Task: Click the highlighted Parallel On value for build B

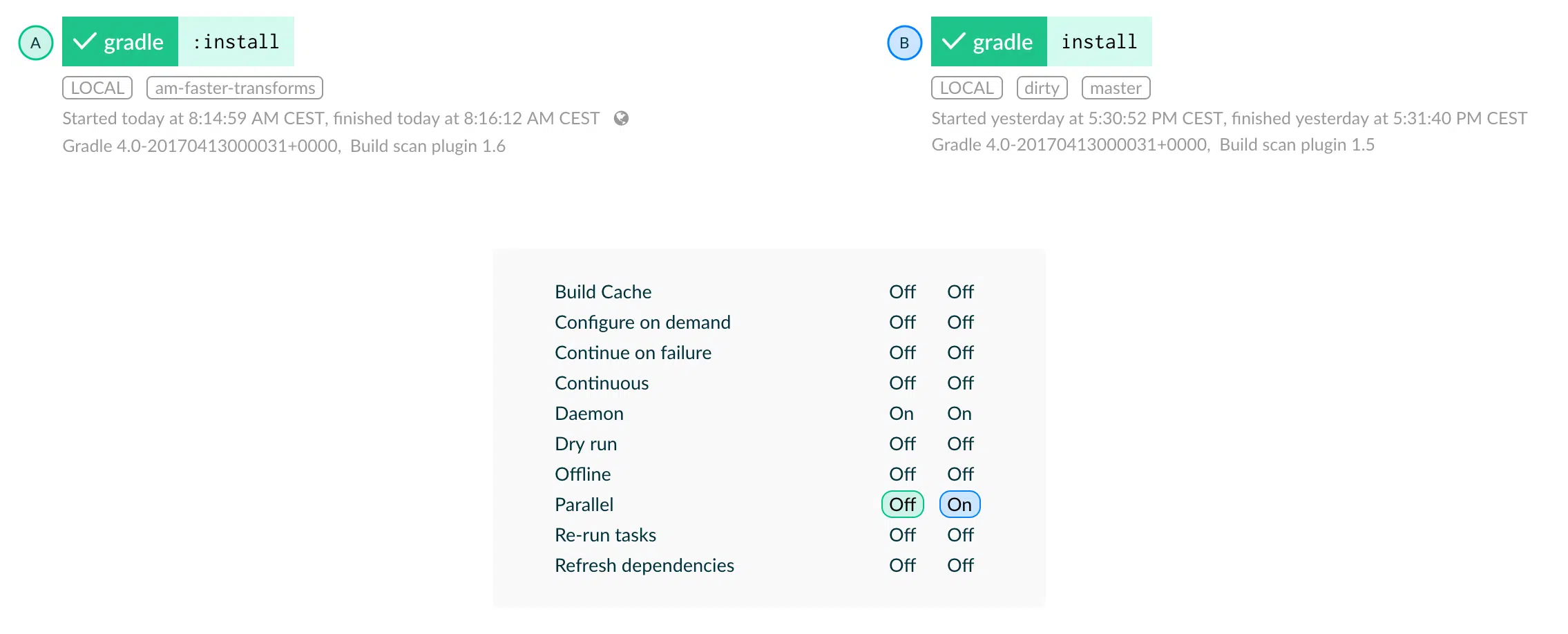Action: point(960,504)
